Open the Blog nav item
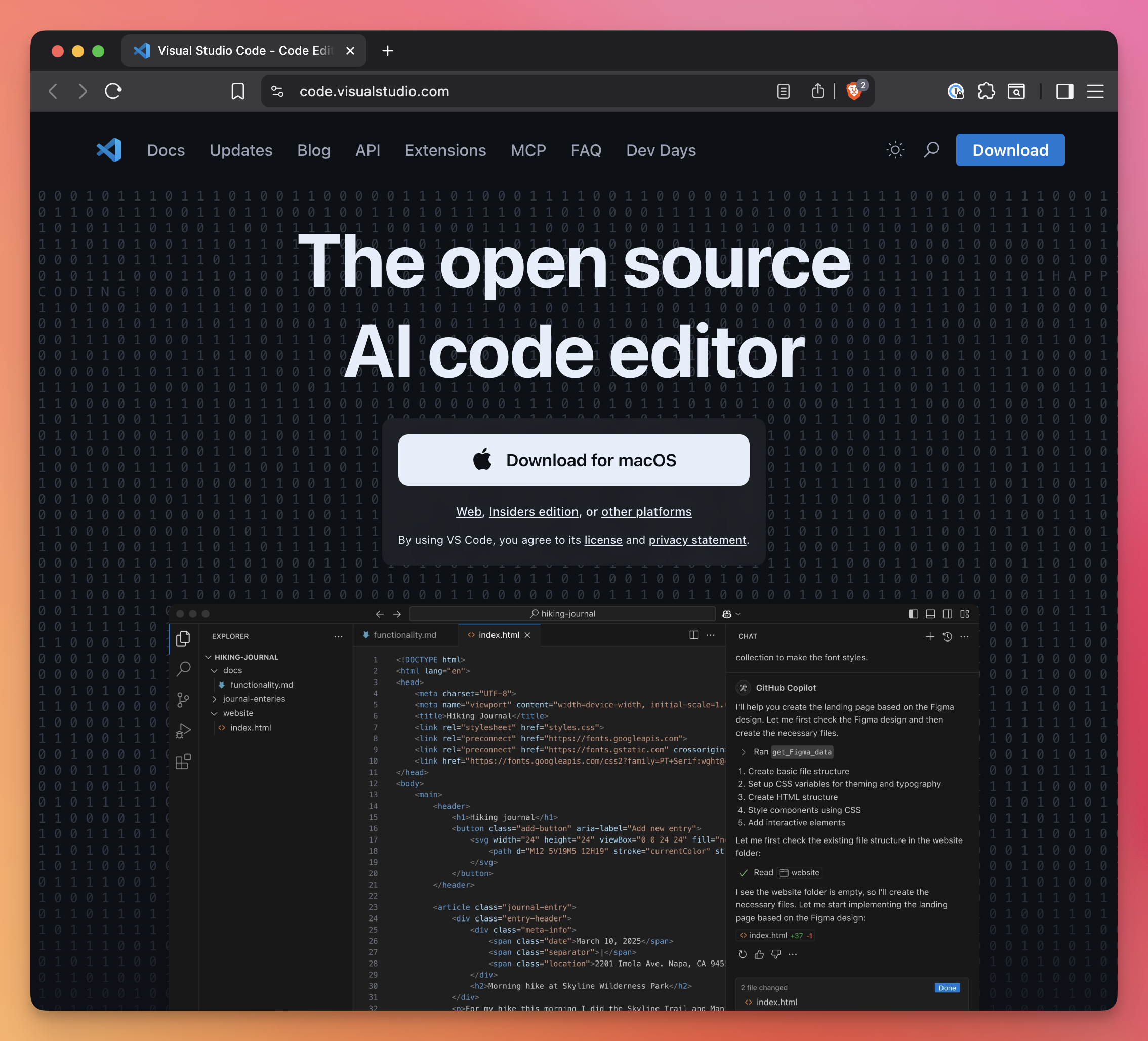This screenshot has height=1041, width=1148. 314,150
